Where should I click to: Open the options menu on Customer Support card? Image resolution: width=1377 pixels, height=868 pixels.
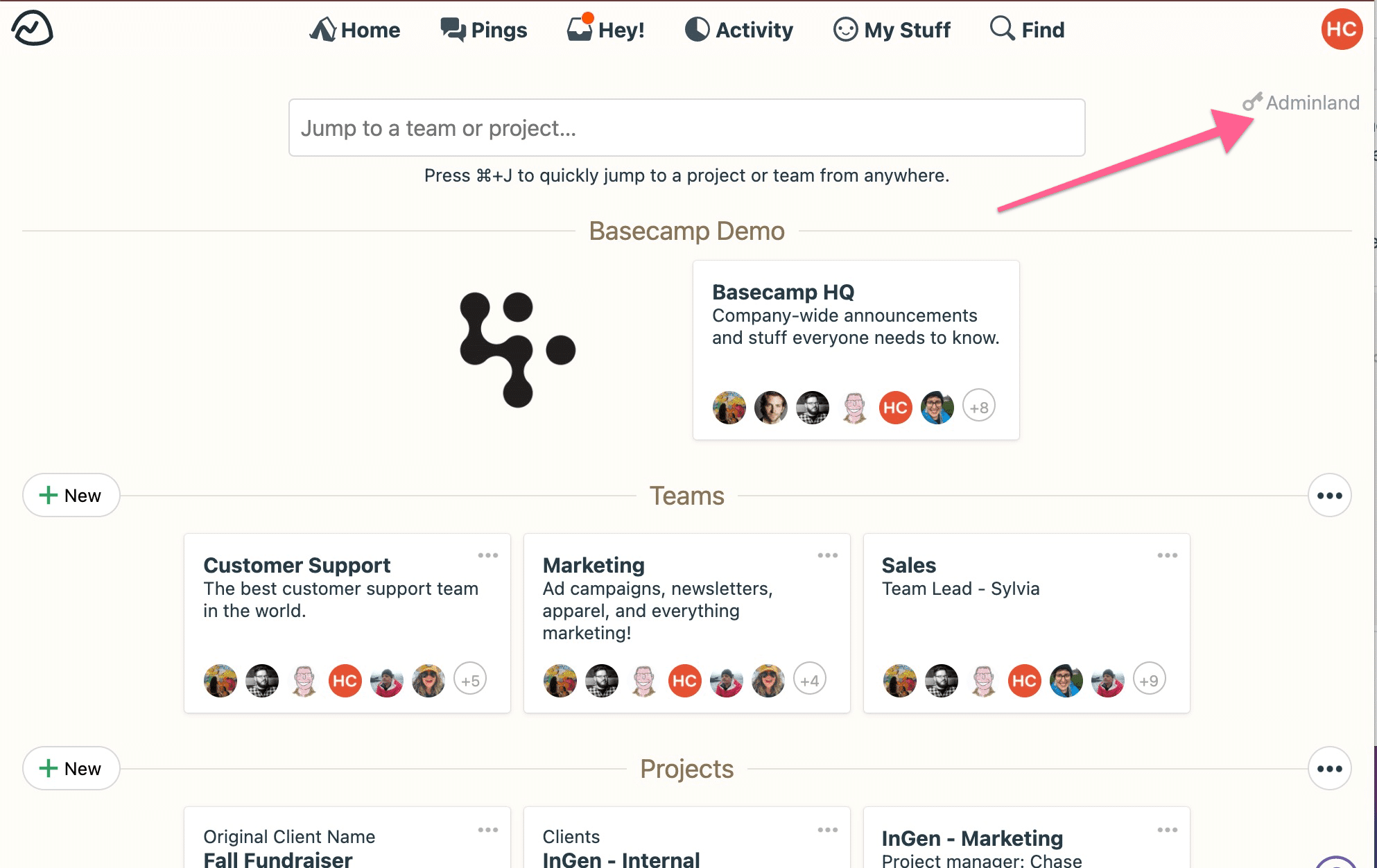[489, 555]
